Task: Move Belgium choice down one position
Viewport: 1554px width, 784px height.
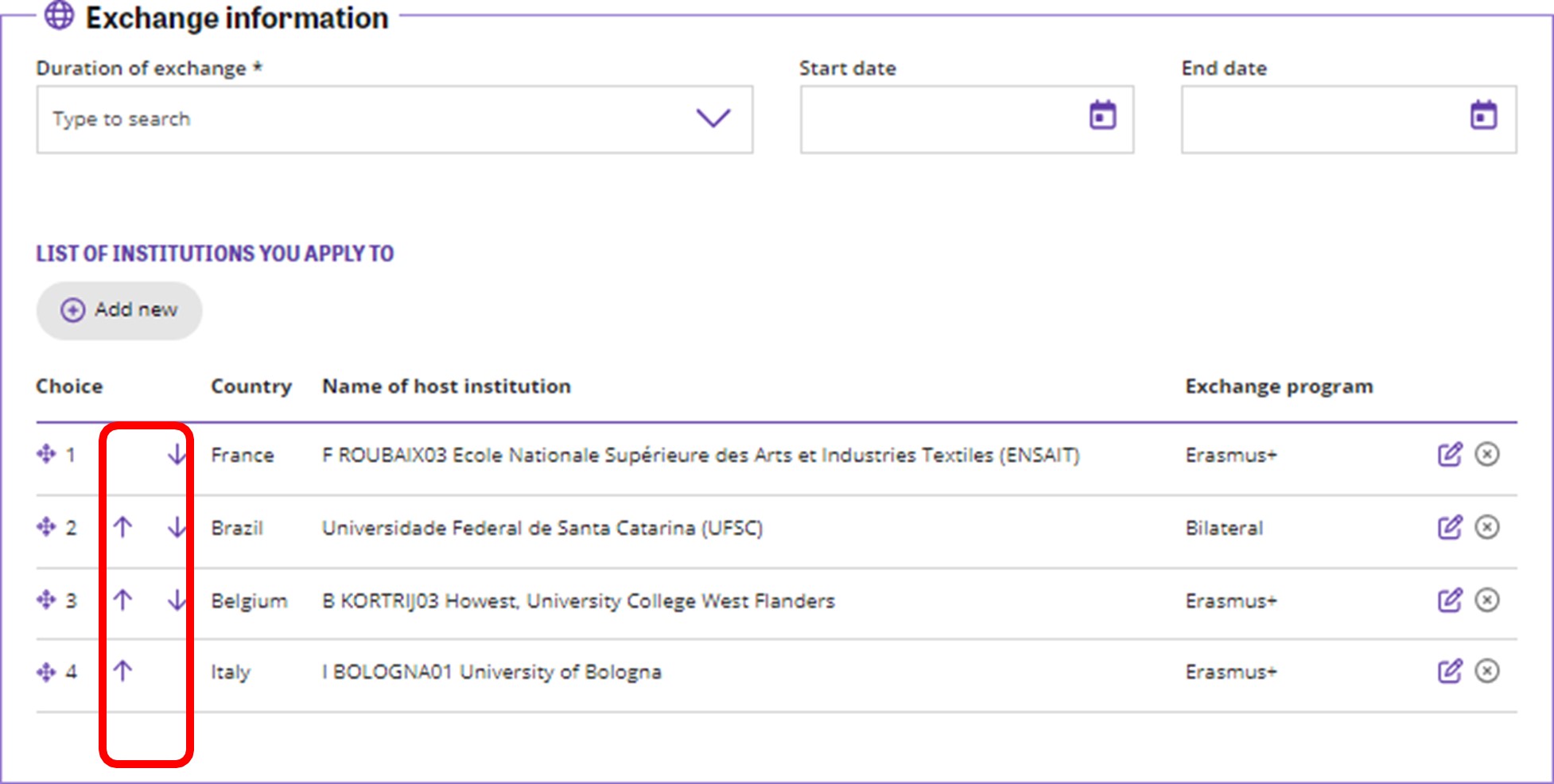Action: 177,600
